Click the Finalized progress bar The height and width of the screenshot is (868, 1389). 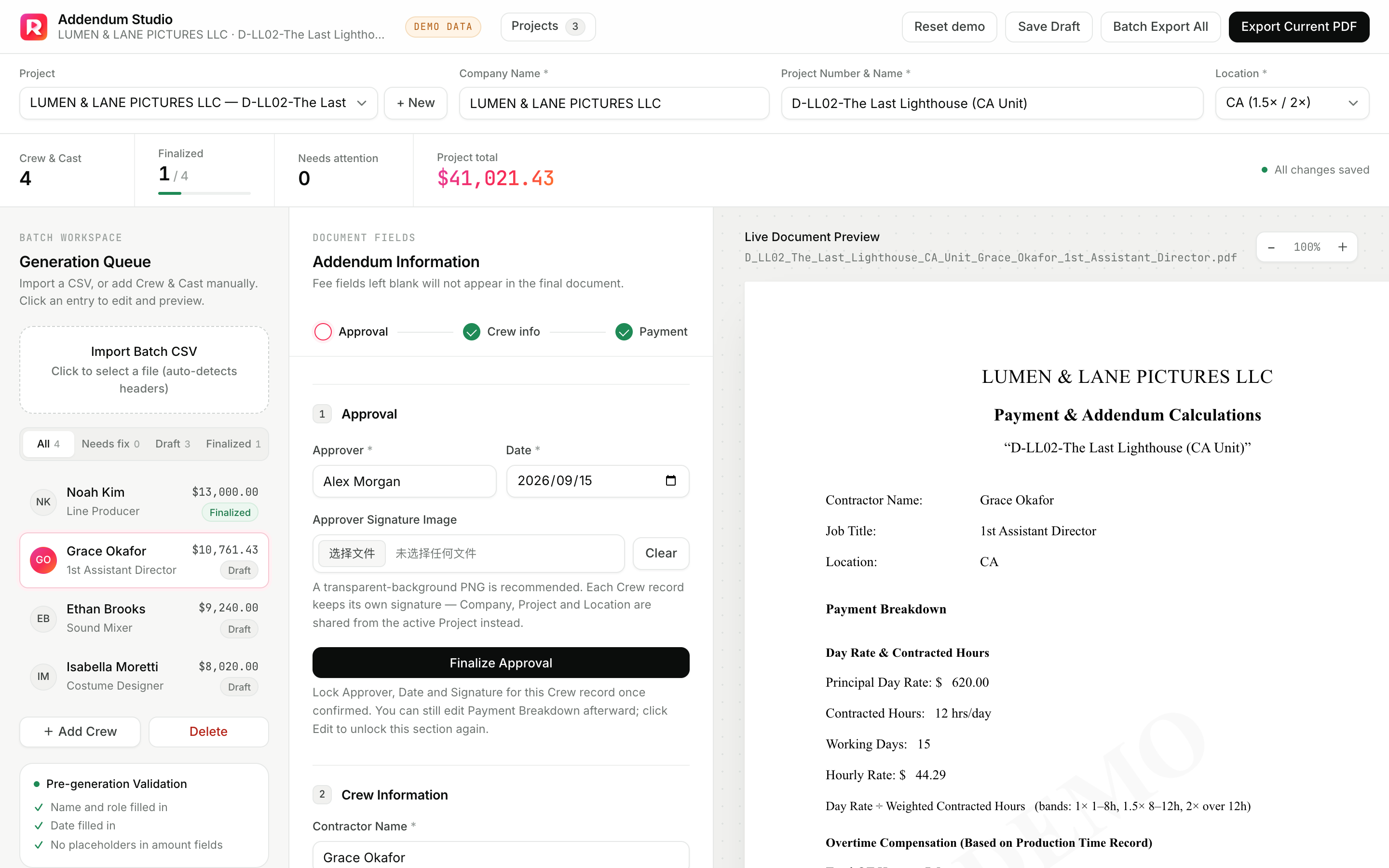[204, 193]
